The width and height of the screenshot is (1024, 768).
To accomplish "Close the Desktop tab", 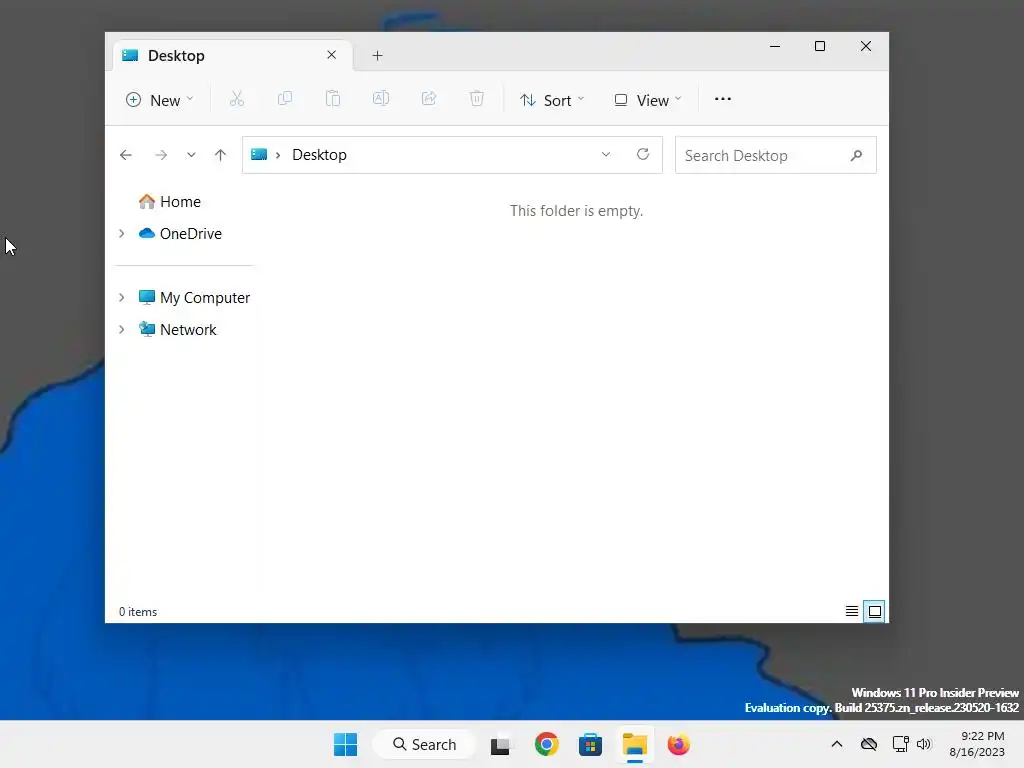I will (332, 55).
